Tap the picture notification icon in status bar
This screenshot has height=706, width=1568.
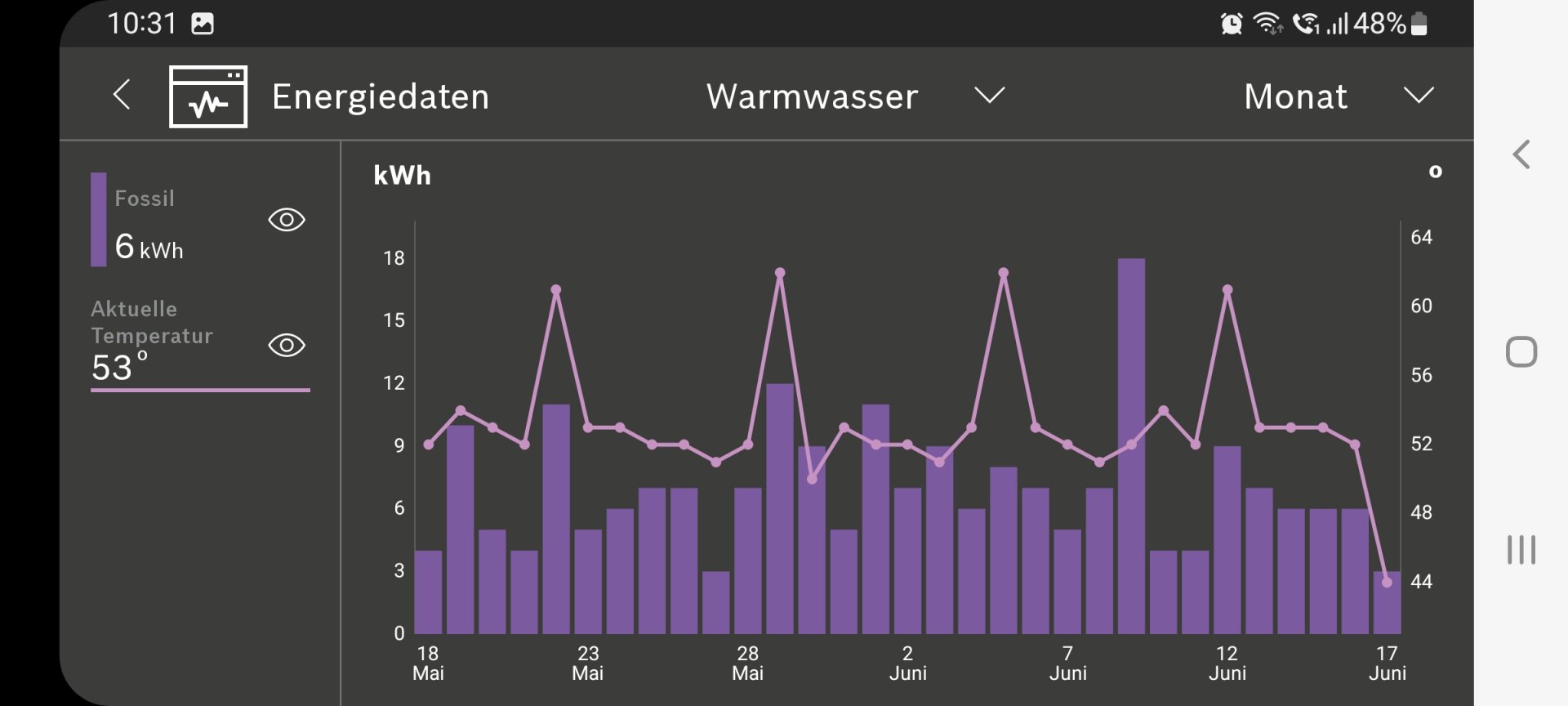click(x=203, y=24)
